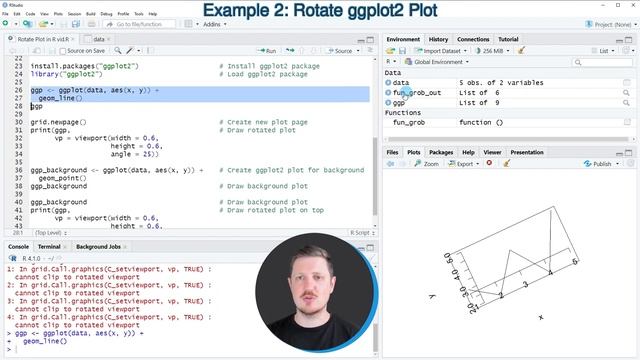Viewport: 640px width, 360px height.
Task: Open the Code menu
Action: 30,14
